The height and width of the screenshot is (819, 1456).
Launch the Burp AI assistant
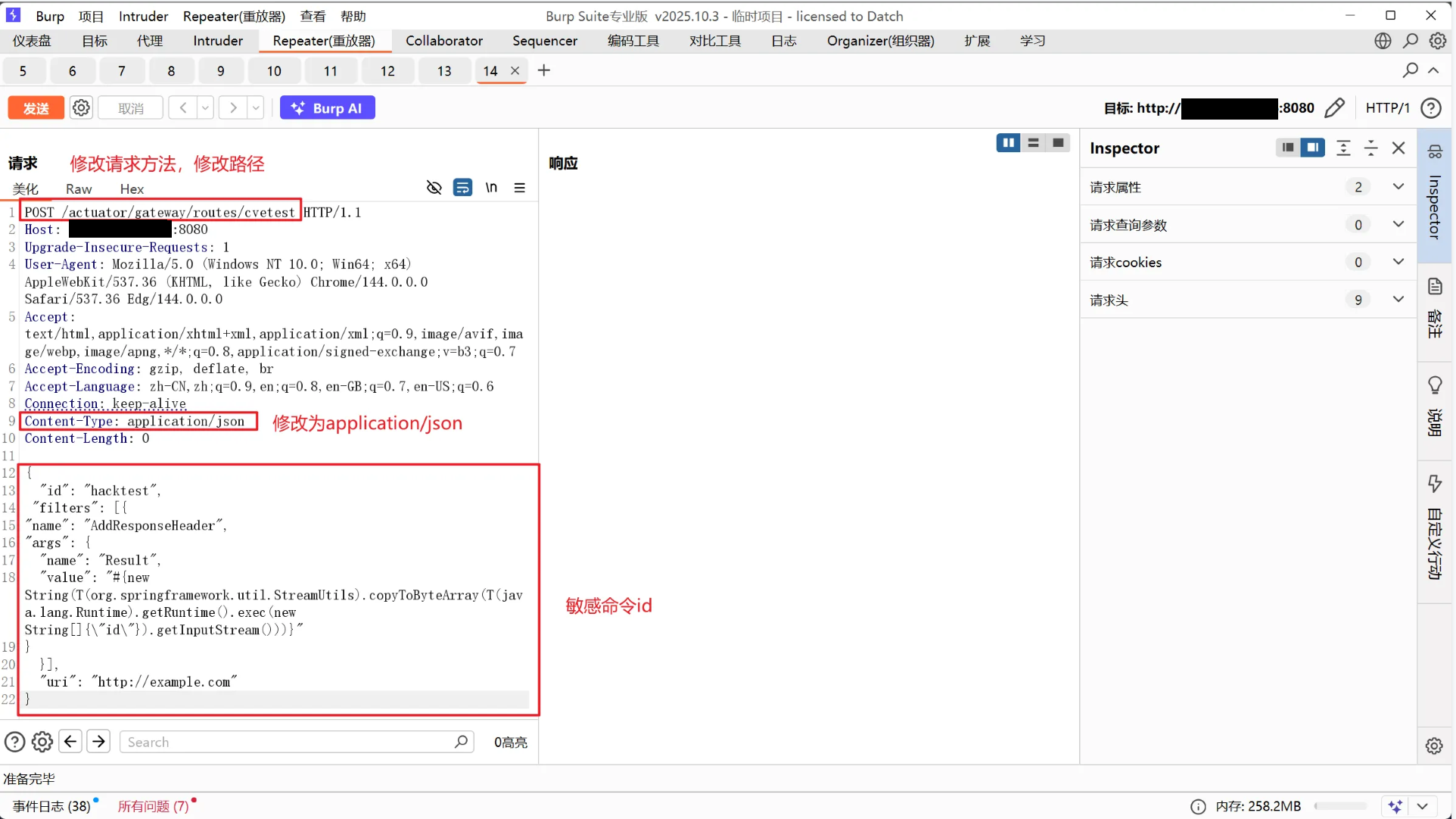click(327, 108)
